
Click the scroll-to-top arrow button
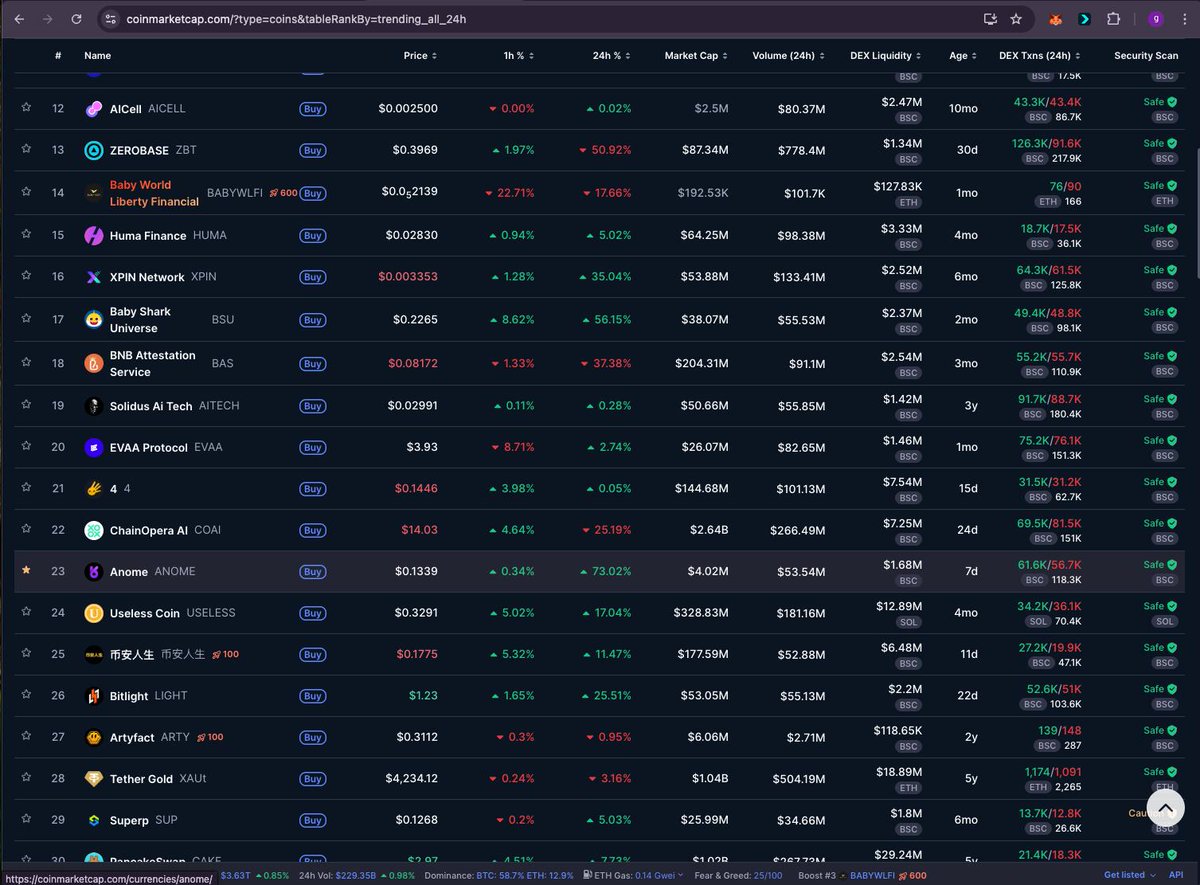coord(1166,809)
